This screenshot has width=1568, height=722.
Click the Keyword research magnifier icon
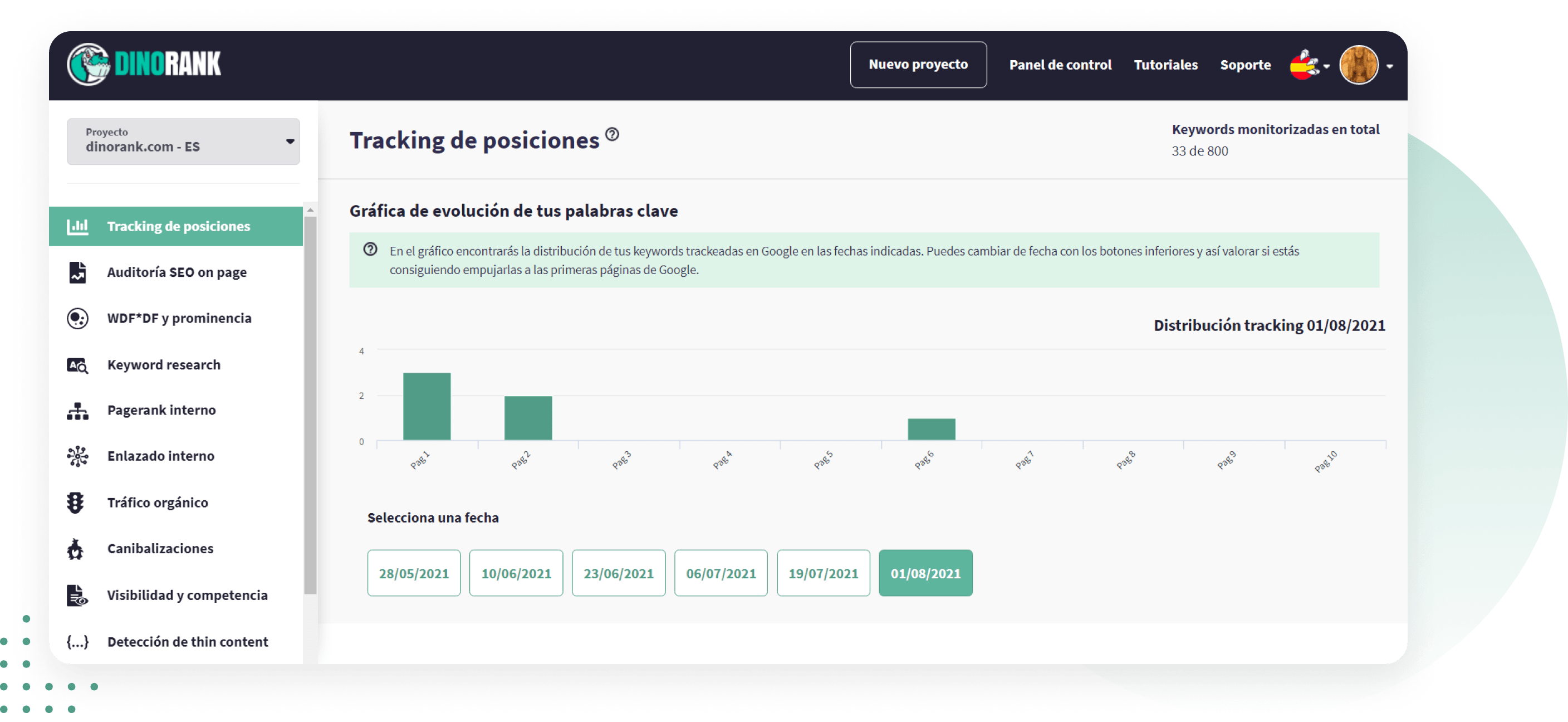77,365
